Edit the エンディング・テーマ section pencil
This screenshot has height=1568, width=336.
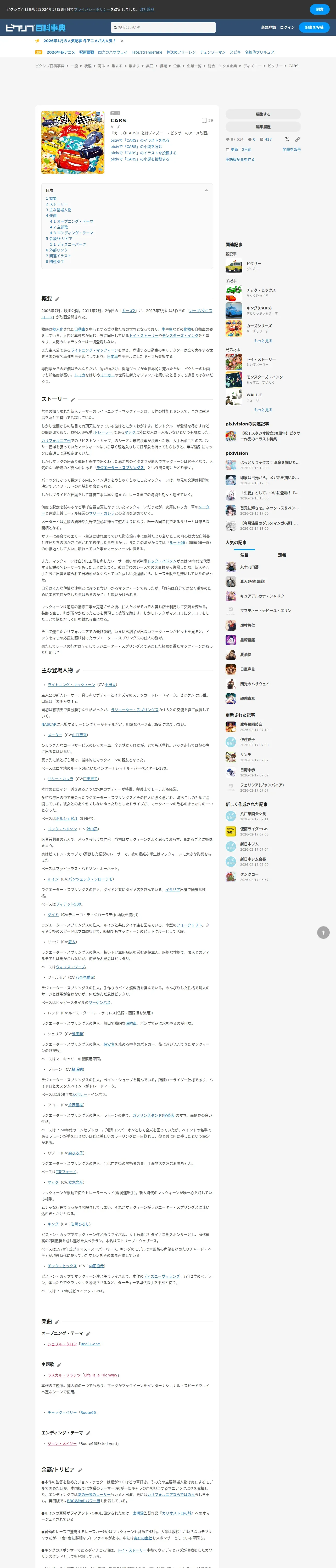(88, 1433)
